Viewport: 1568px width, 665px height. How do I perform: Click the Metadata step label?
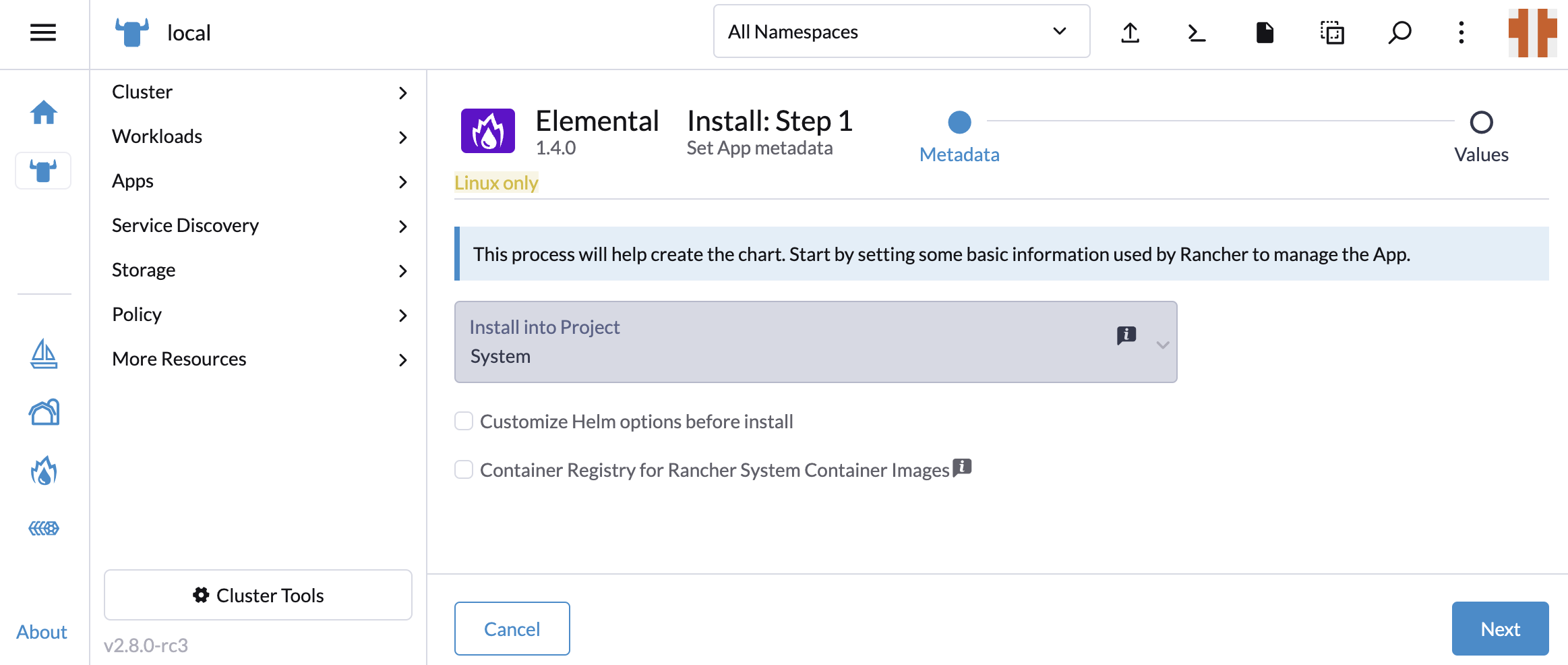[x=959, y=154]
